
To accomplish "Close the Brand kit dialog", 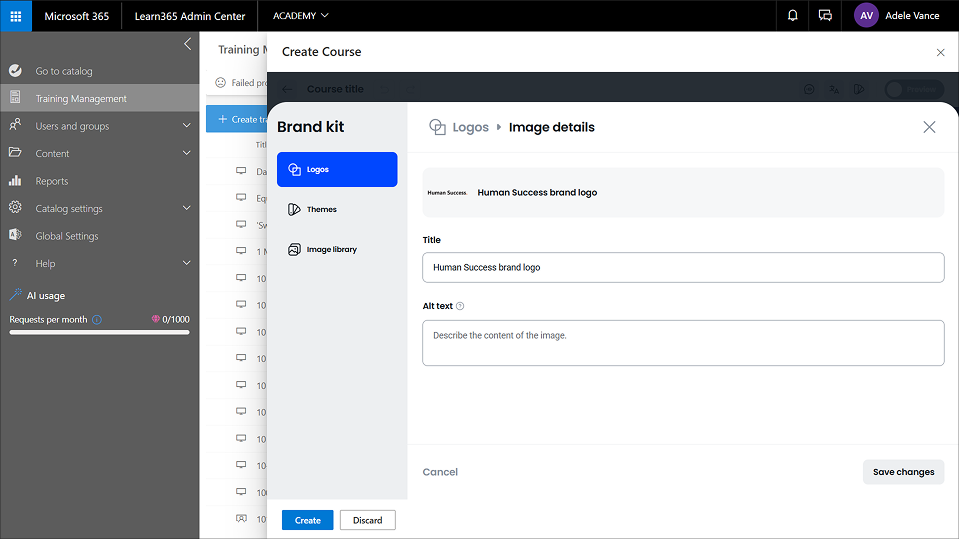I will pos(929,127).
